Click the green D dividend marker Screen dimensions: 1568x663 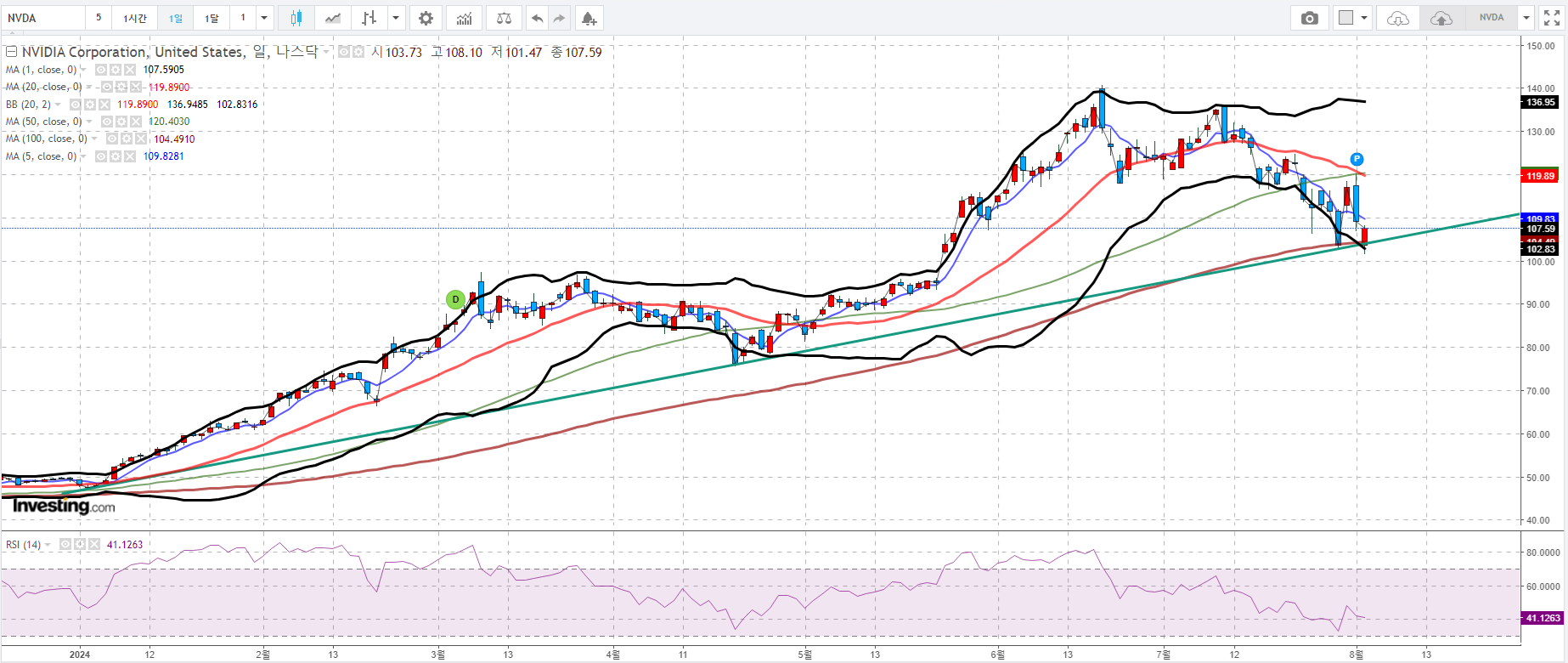click(455, 299)
